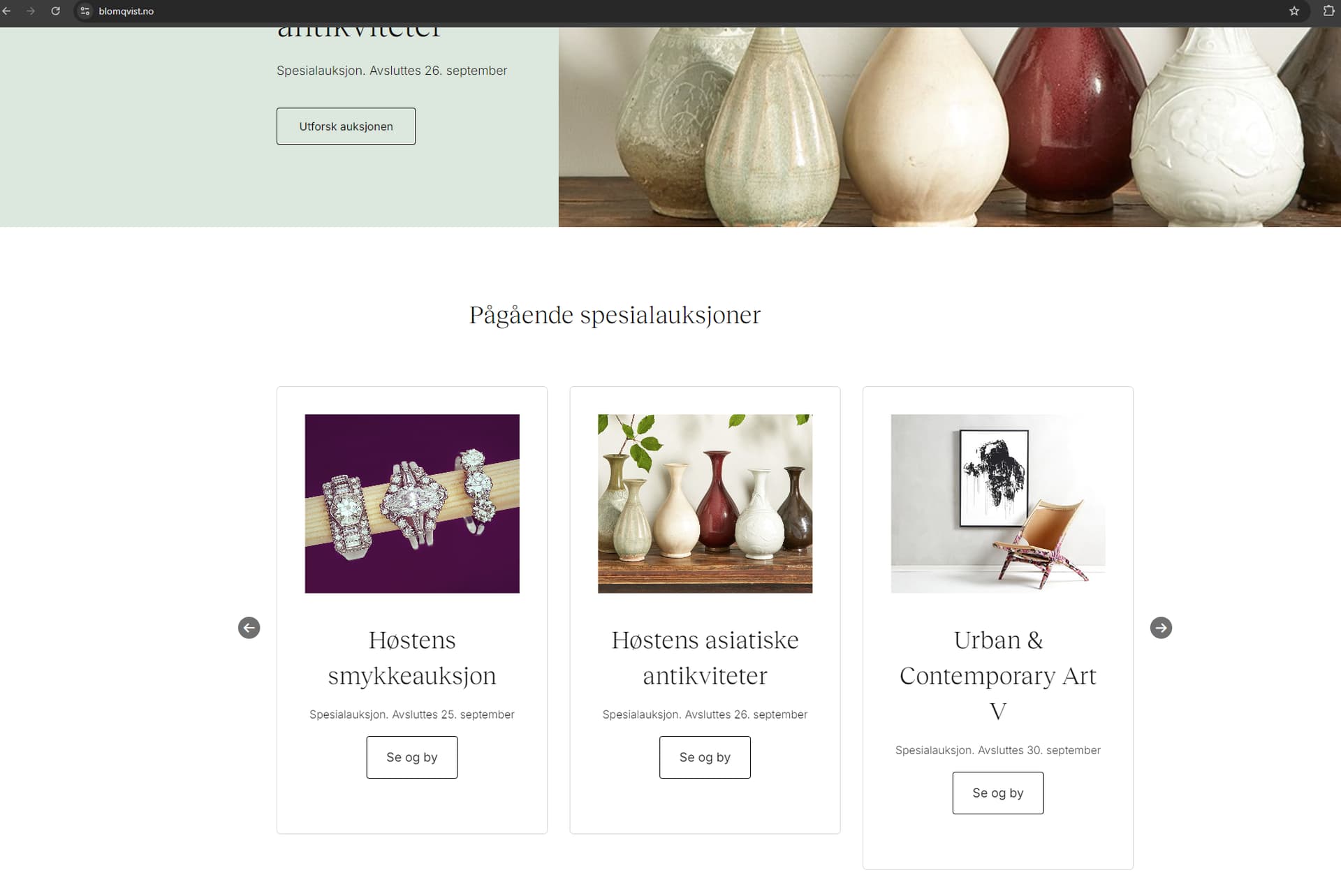Click Se og by under Høstens asiatiske antikviteter
Screen dimensions: 1341x896
(x=705, y=757)
